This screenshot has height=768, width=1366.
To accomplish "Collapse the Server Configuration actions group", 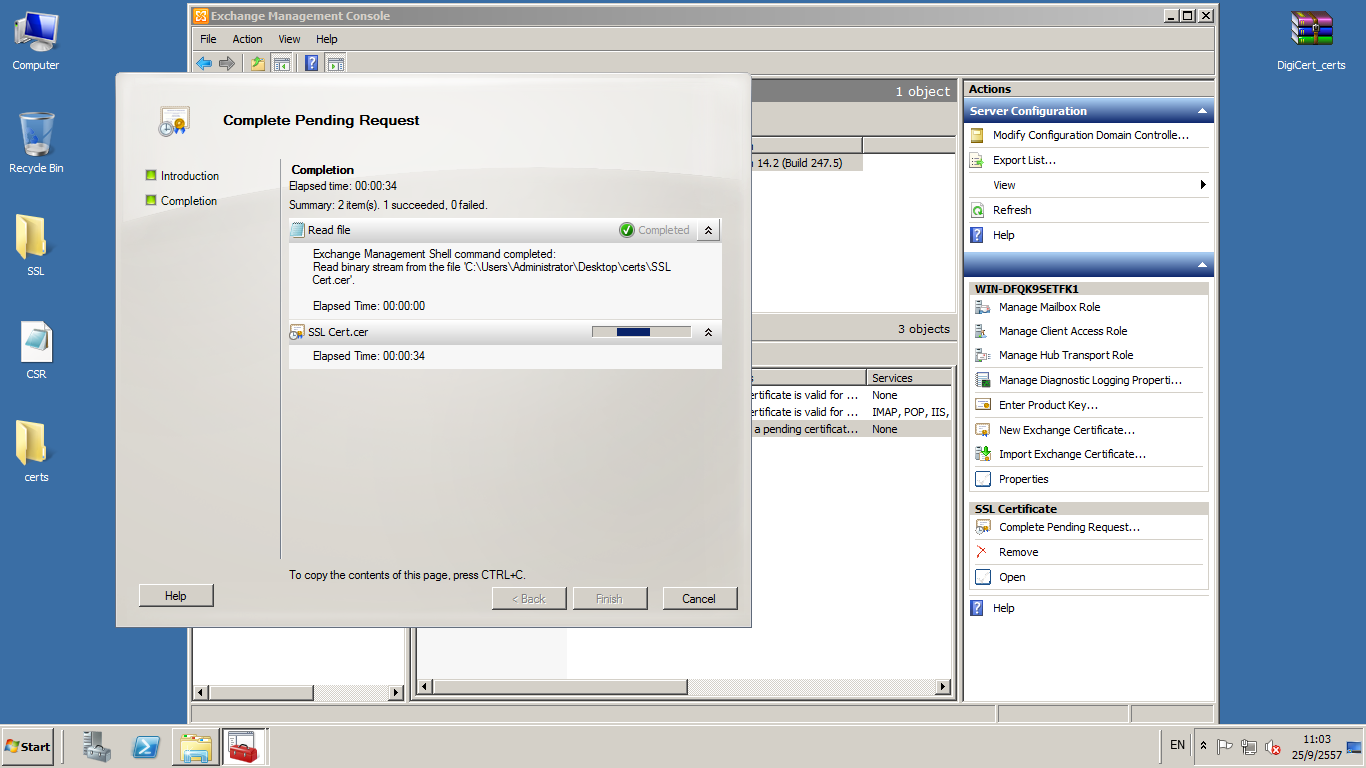I will tap(1202, 111).
